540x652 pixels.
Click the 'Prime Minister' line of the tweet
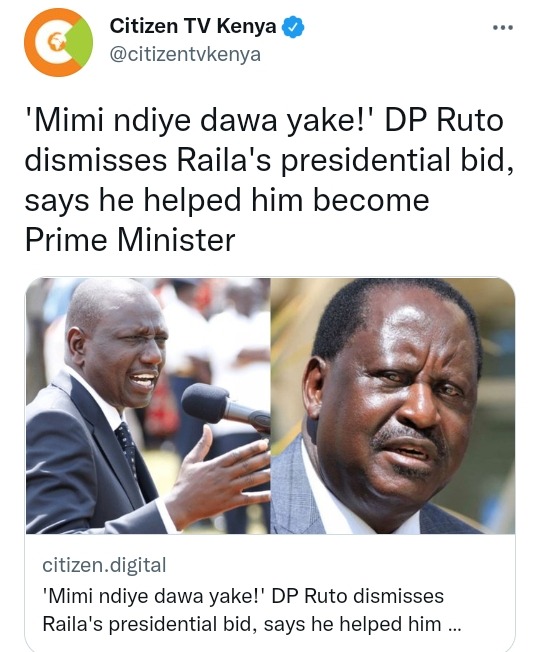[x=130, y=240]
